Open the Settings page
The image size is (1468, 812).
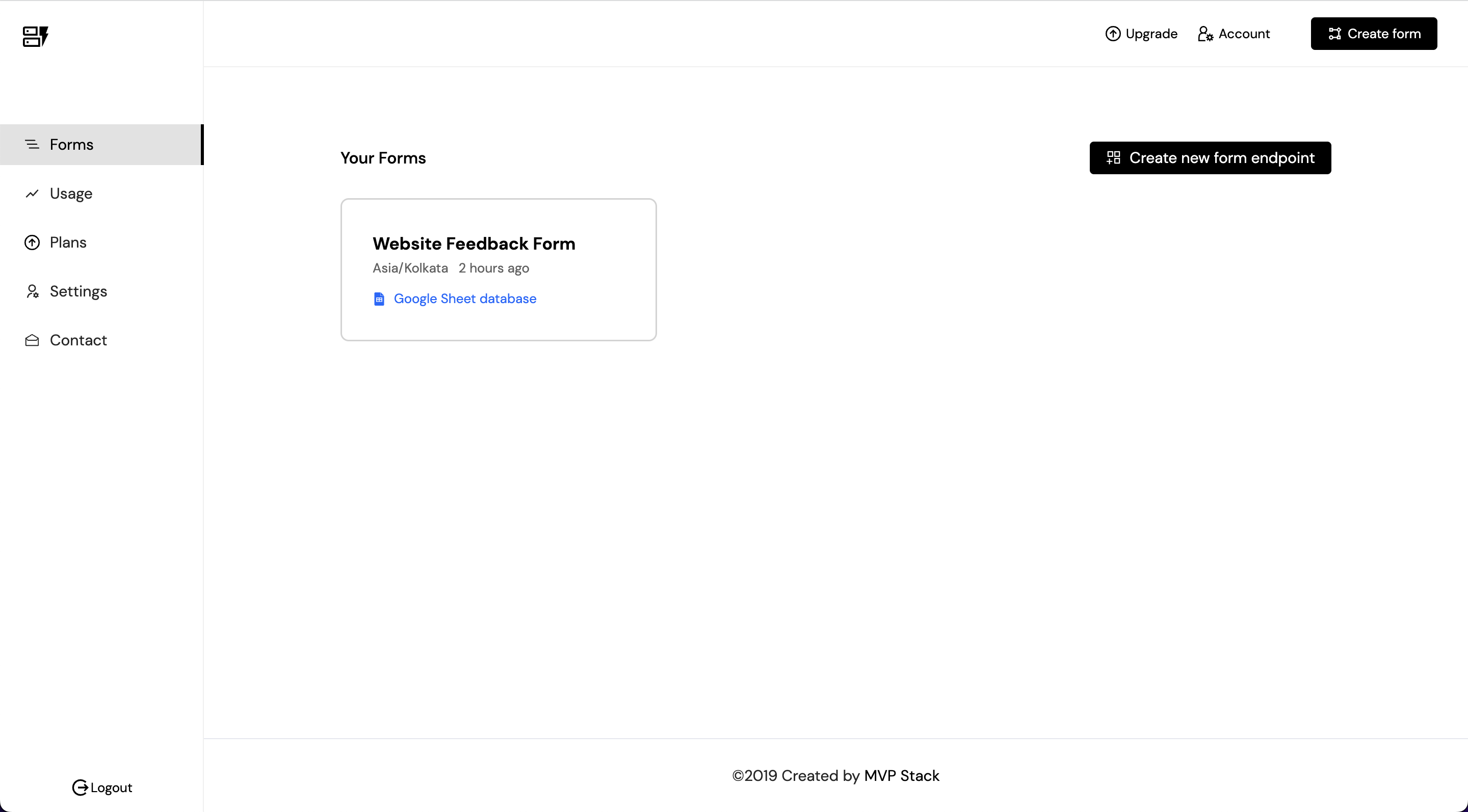click(x=78, y=291)
